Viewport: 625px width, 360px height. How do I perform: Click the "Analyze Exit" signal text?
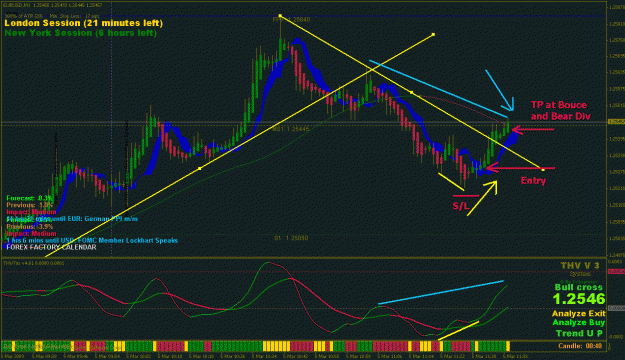[x=578, y=313]
